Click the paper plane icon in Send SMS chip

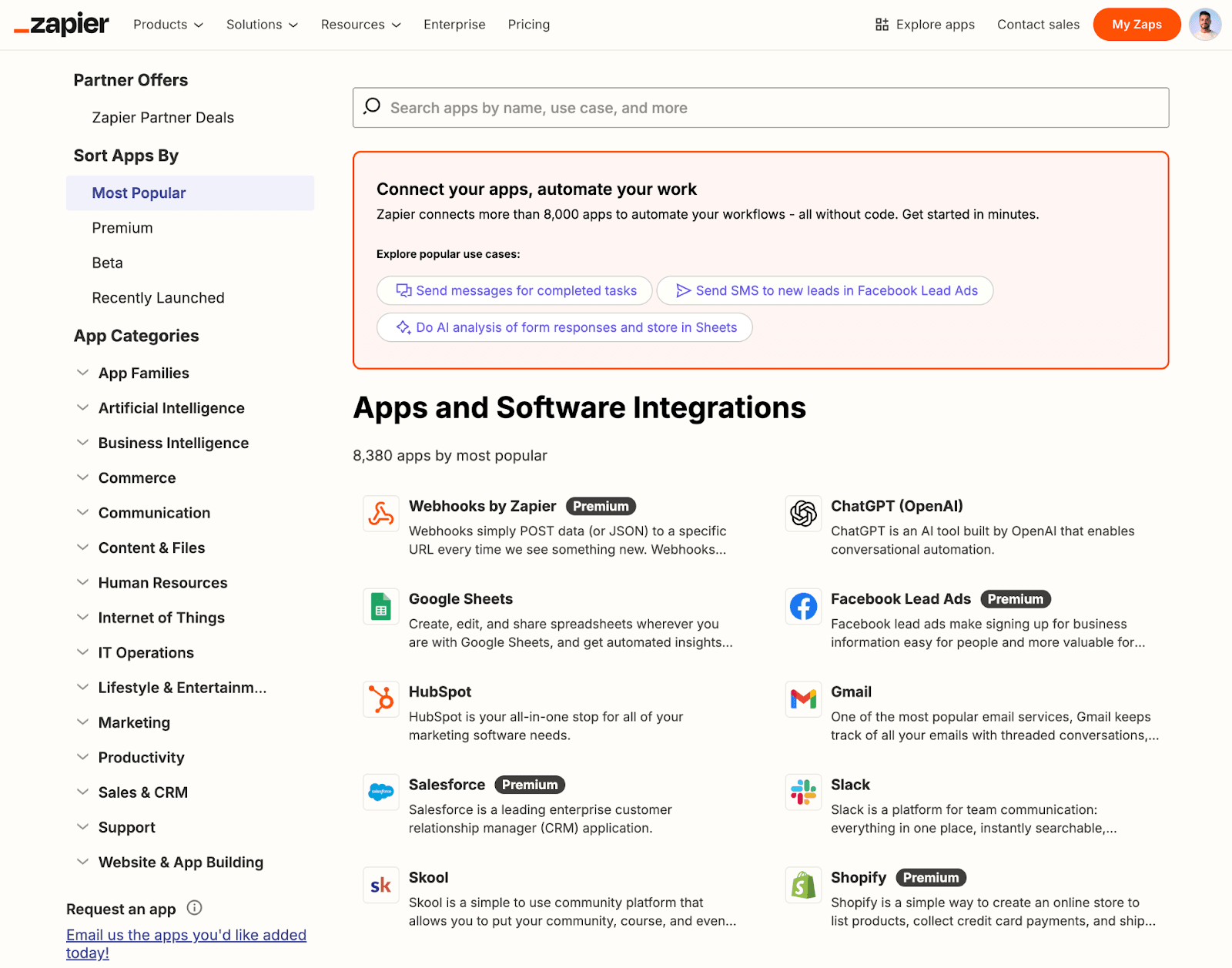coord(683,290)
